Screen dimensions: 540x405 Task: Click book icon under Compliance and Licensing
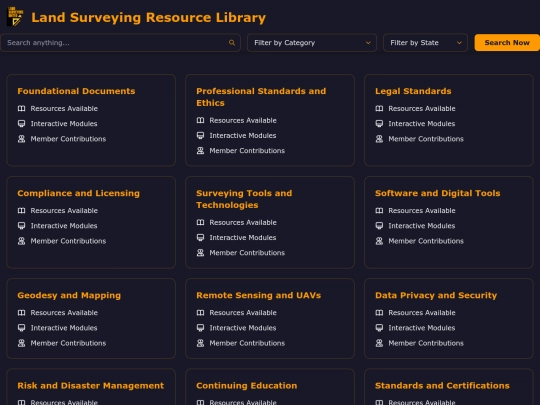[21, 210]
